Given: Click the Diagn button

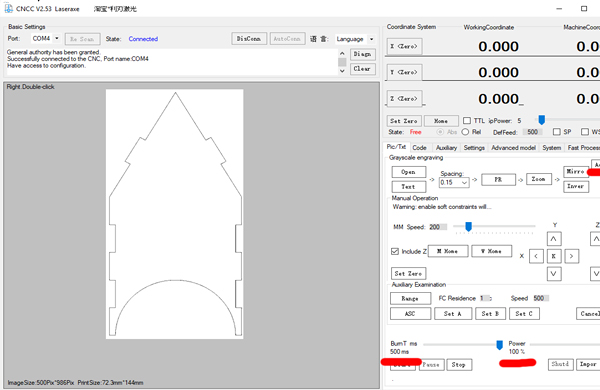Looking at the screenshot, I should pos(362,54).
